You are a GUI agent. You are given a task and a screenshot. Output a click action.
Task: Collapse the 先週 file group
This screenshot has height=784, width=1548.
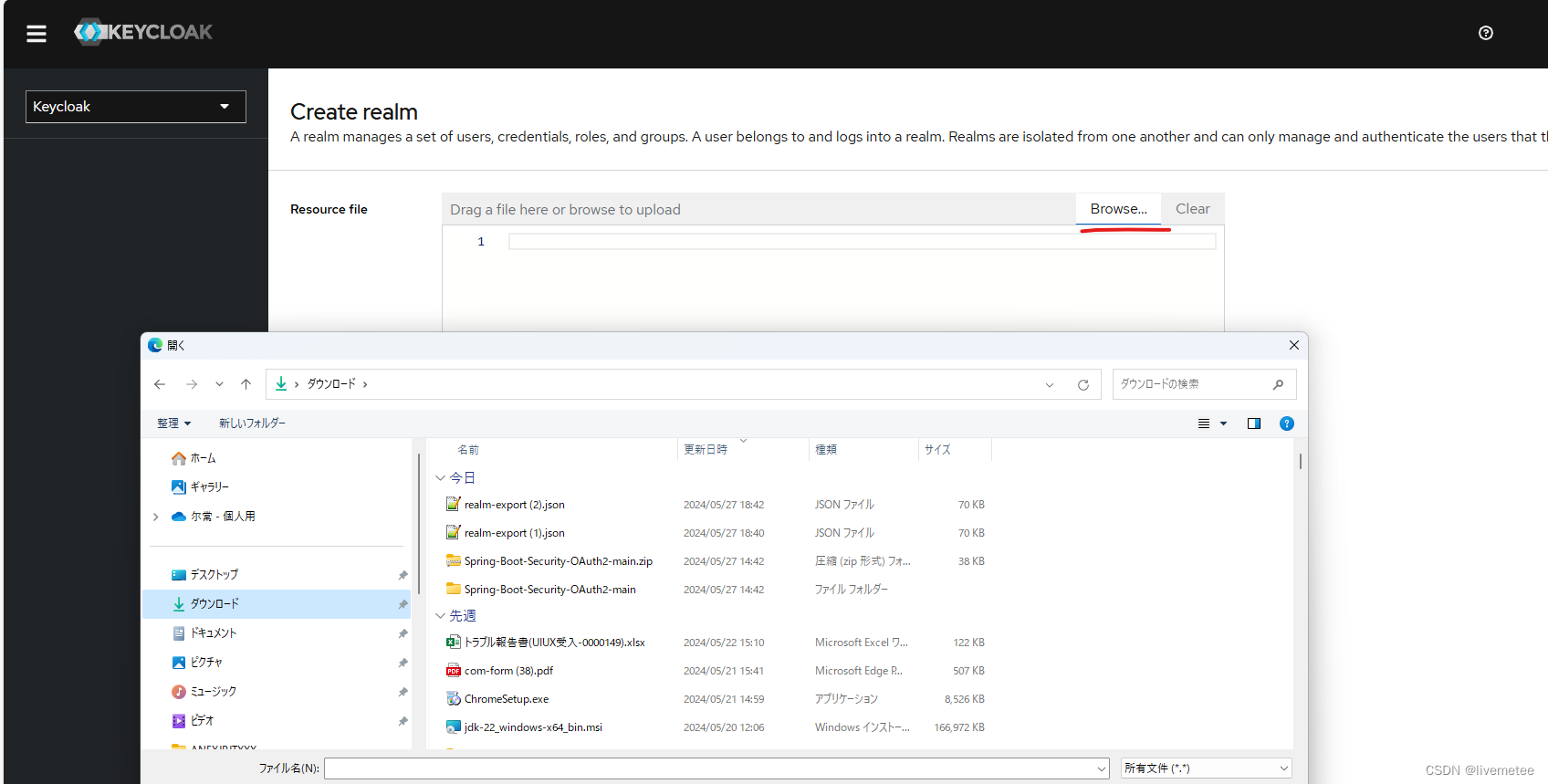[440, 616]
